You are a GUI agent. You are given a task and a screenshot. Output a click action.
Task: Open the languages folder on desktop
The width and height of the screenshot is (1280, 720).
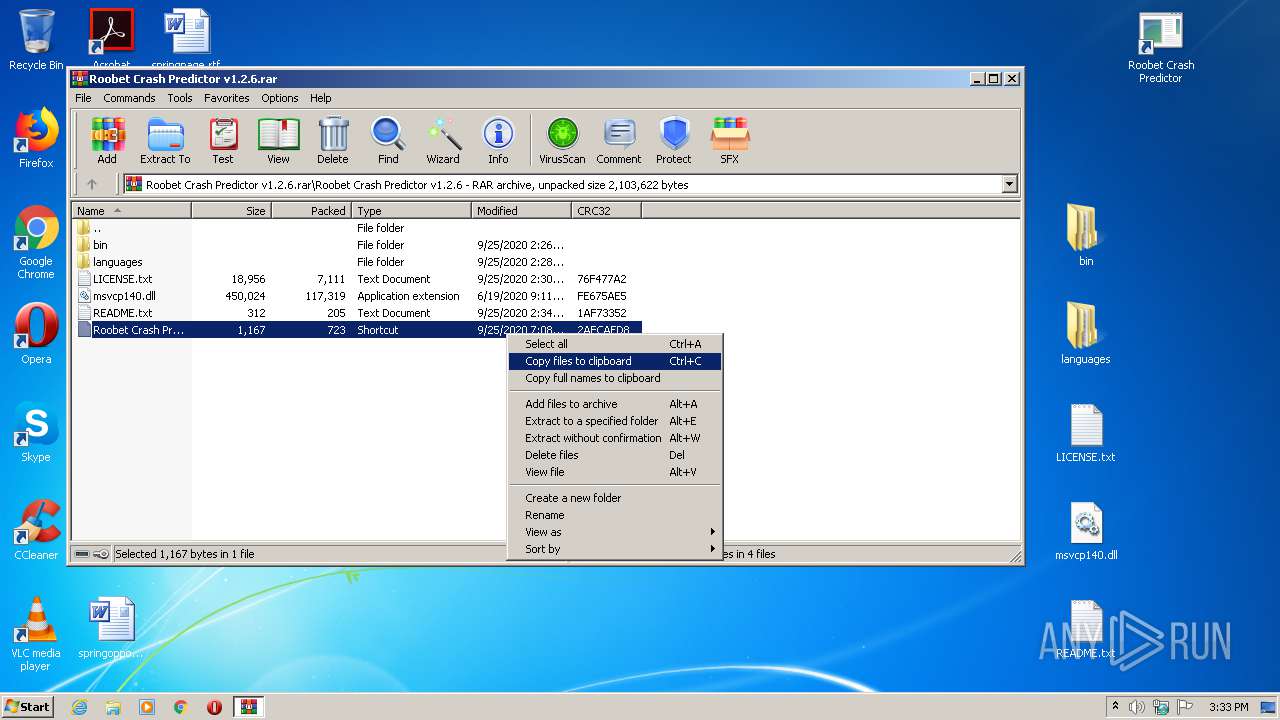[1086, 333]
